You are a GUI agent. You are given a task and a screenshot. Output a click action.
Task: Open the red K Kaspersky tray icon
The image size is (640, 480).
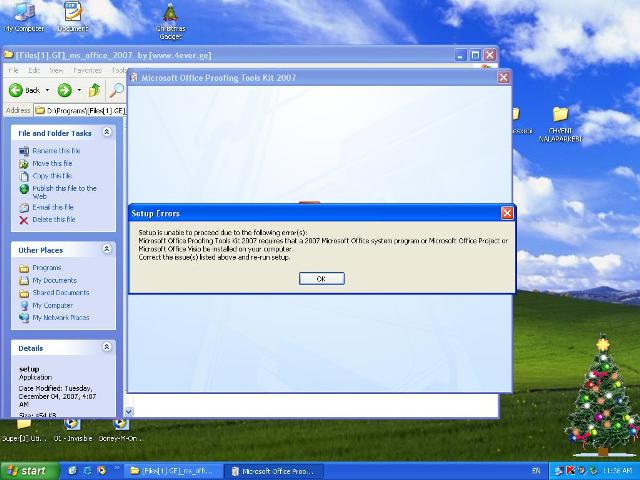571,471
